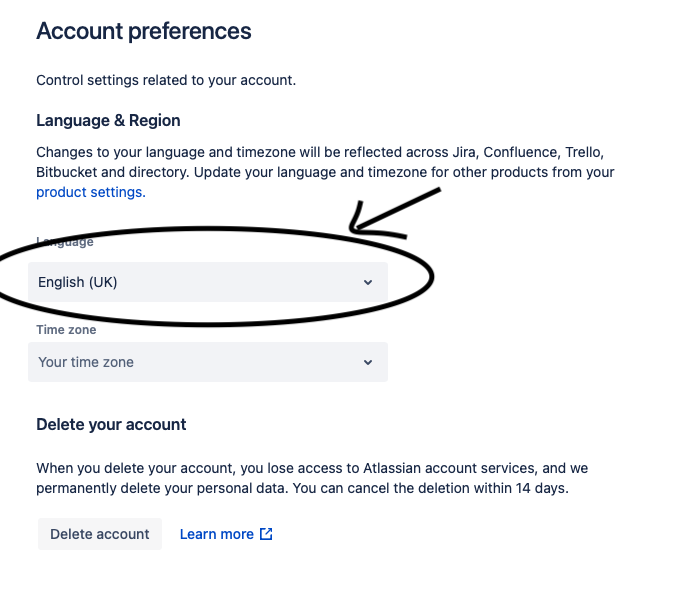This screenshot has width=694, height=597.
Task: Follow the product settings link
Action: point(91,192)
